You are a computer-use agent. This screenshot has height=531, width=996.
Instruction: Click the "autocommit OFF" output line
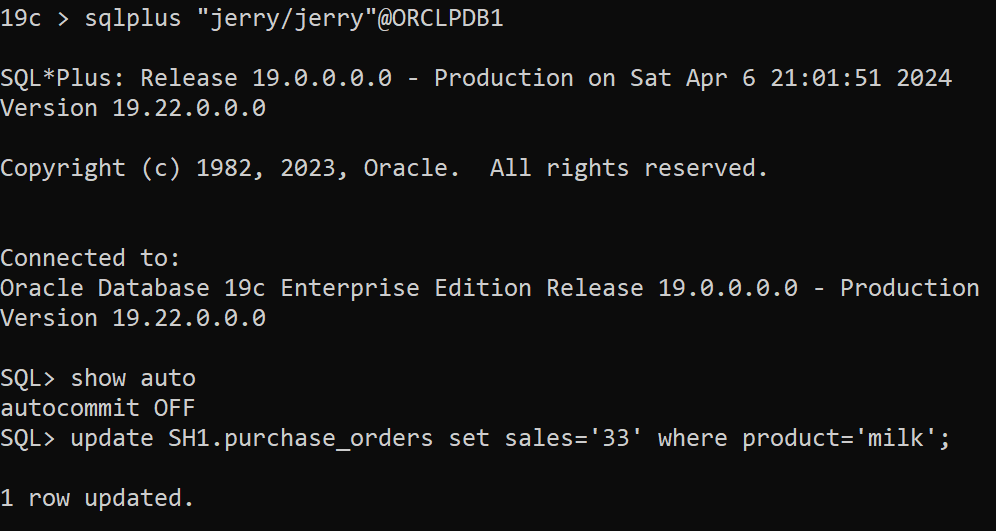(97, 408)
